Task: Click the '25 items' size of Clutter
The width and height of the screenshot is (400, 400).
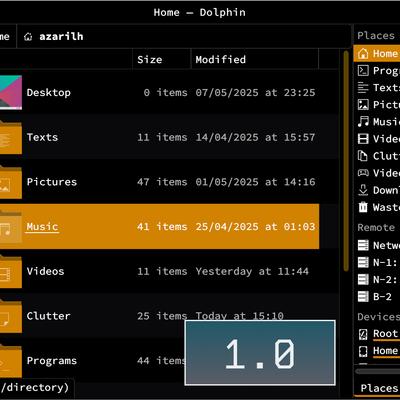Action: tap(162, 315)
